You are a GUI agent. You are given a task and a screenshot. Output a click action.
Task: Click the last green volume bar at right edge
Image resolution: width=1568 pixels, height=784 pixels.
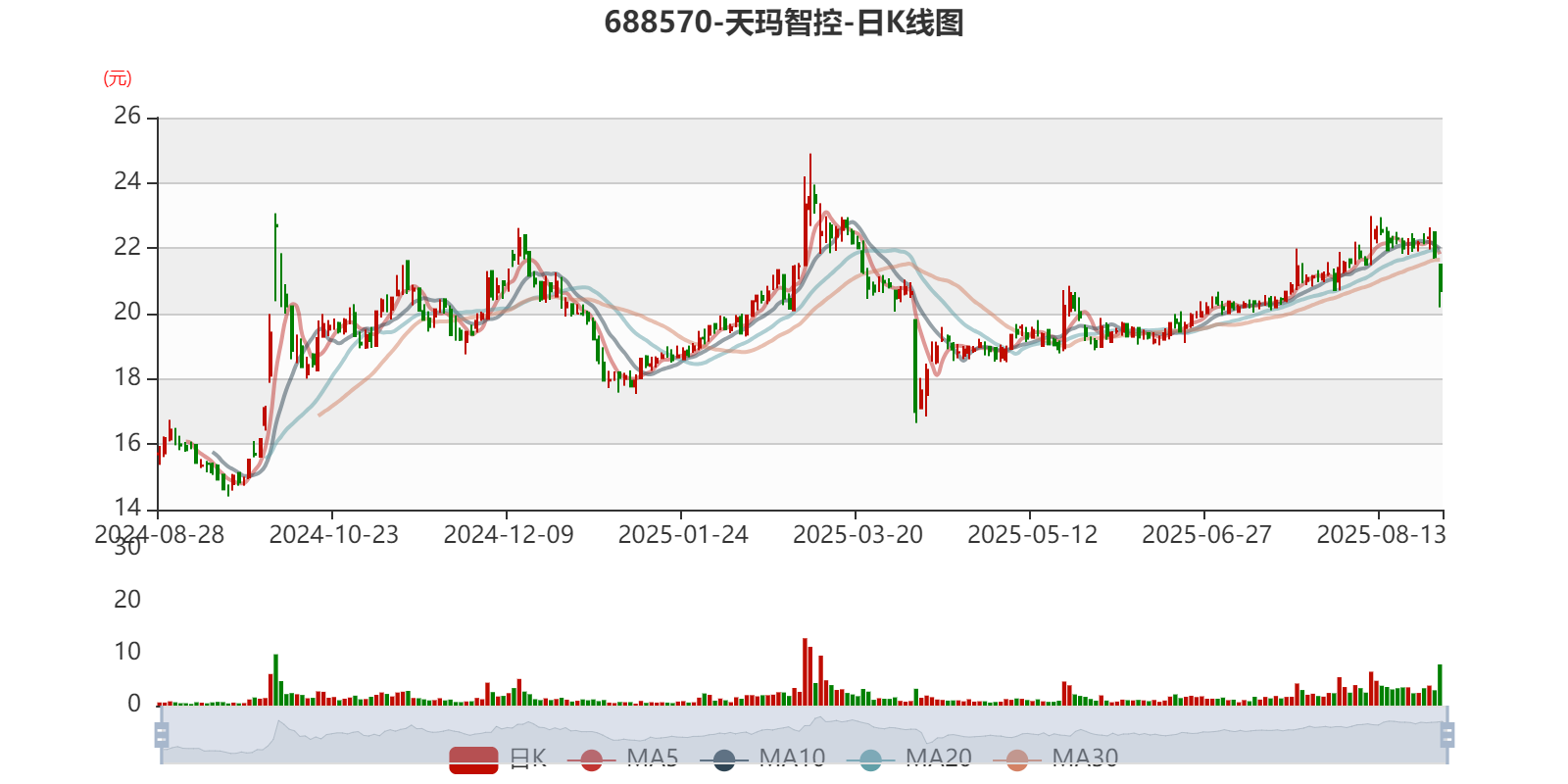1440,685
